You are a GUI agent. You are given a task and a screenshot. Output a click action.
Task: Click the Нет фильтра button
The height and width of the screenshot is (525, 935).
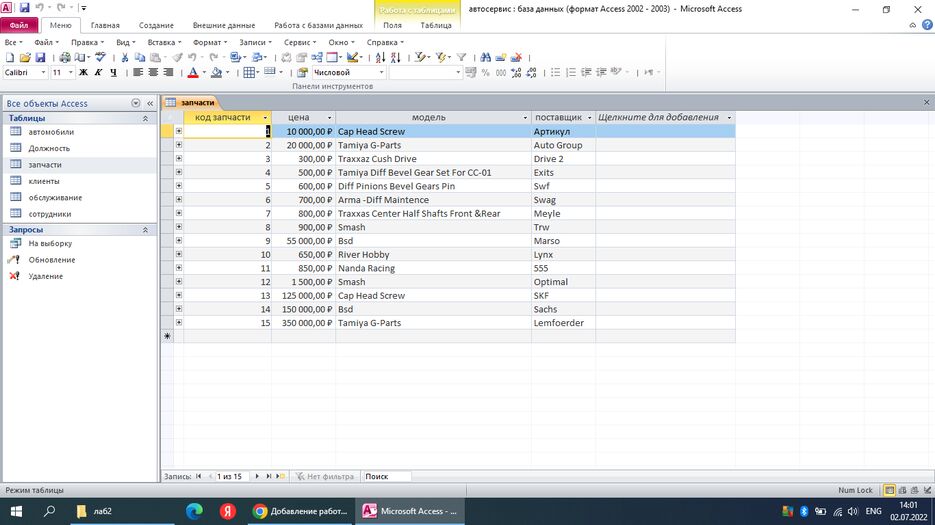click(325, 476)
